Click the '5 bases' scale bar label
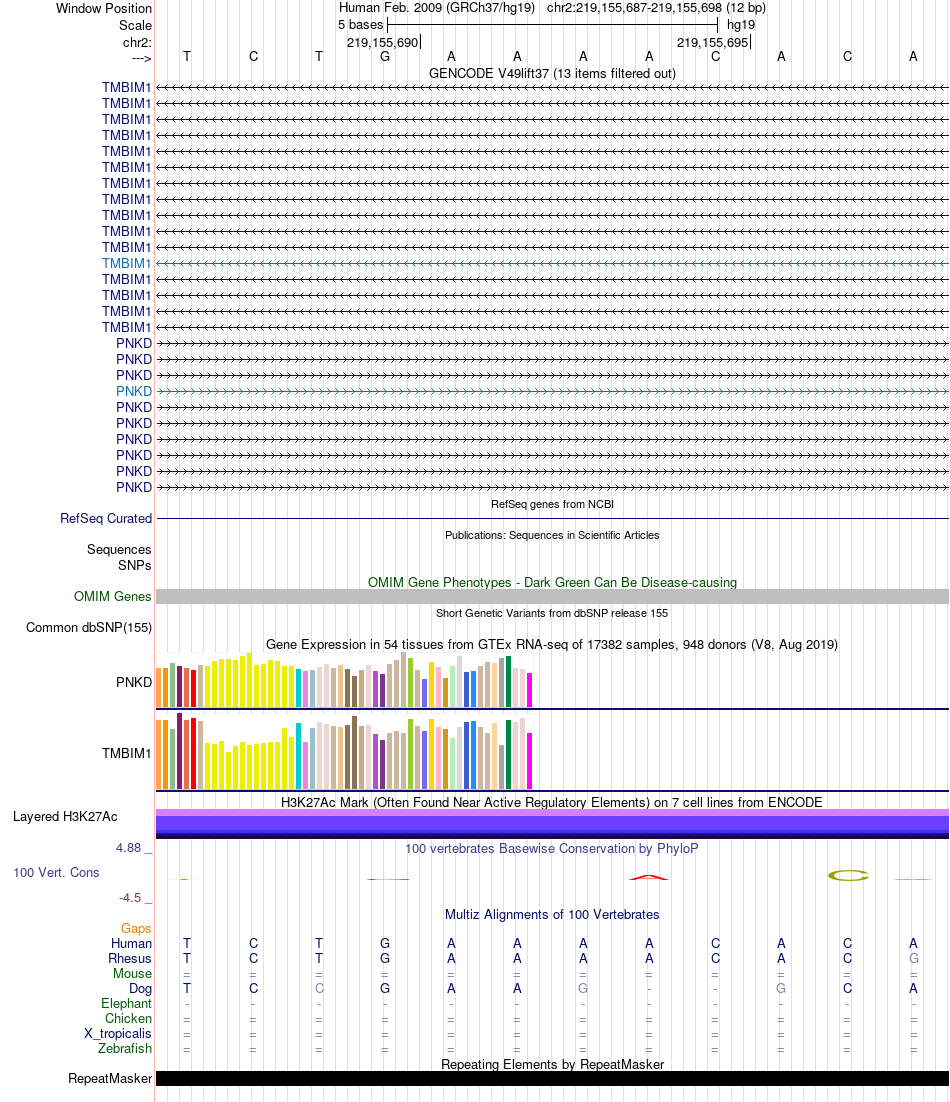 click(x=360, y=25)
